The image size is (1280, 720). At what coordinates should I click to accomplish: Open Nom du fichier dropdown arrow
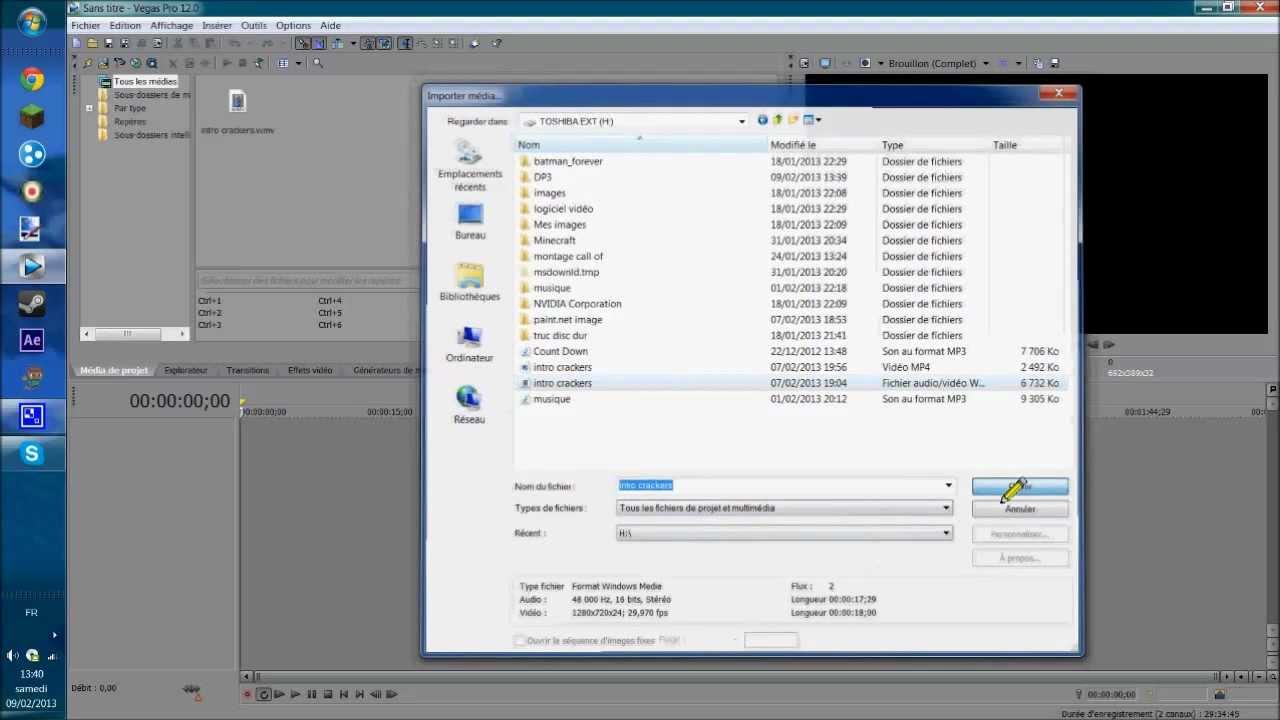click(948, 486)
